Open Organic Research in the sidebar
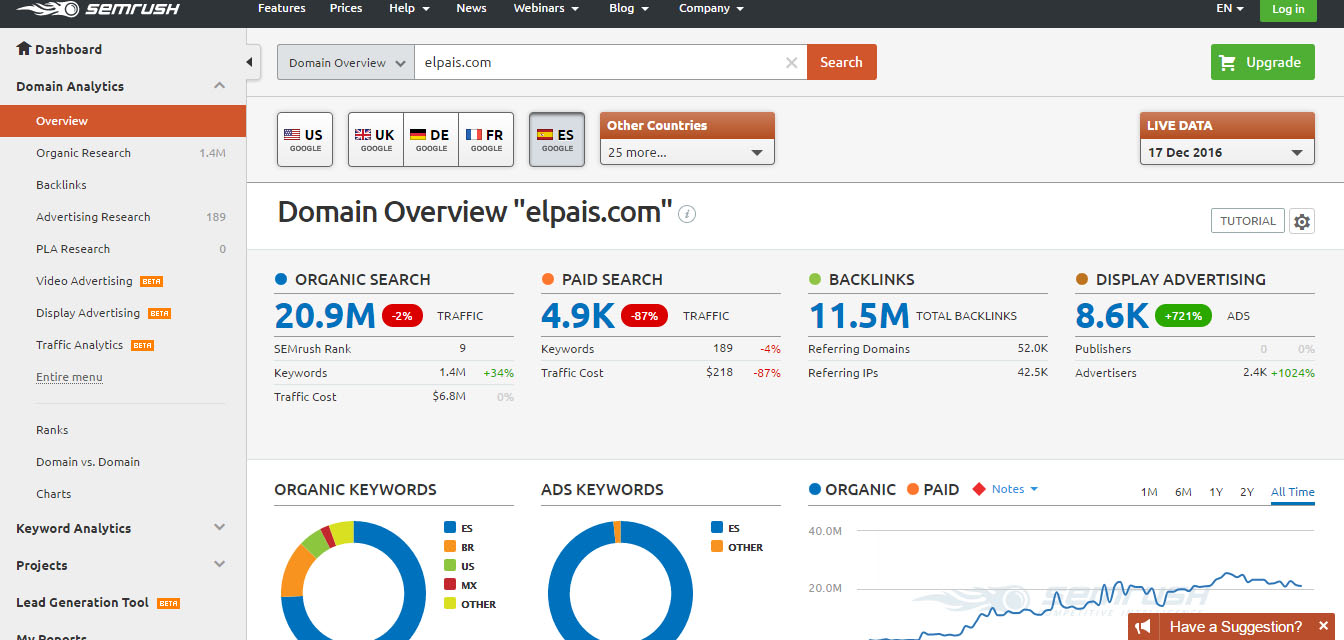This screenshot has width=1344, height=640. coord(84,153)
